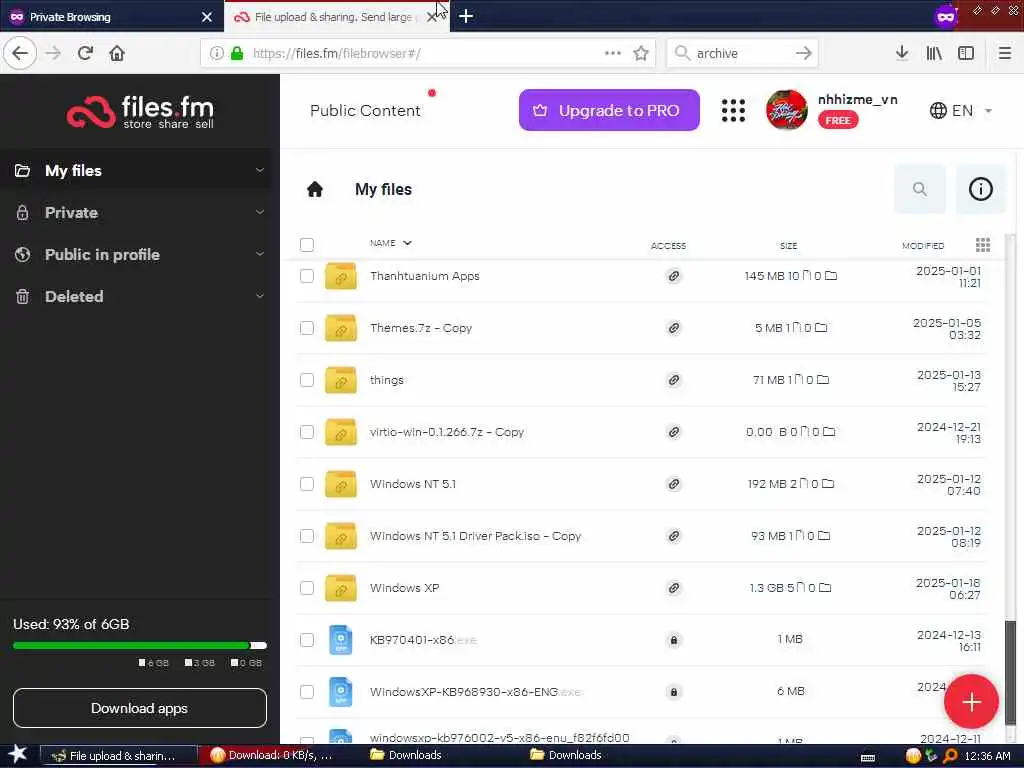Check the Windows NT 5.1 checkbox

tap(307, 484)
